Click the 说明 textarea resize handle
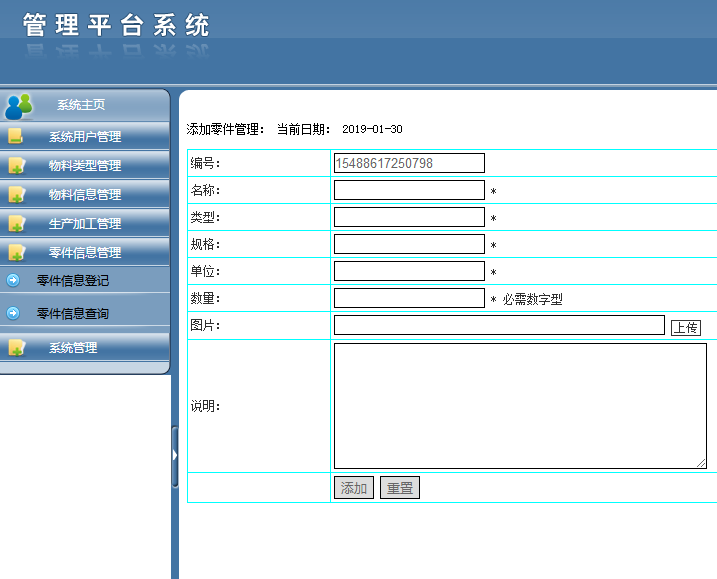The image size is (717, 579). click(x=701, y=463)
